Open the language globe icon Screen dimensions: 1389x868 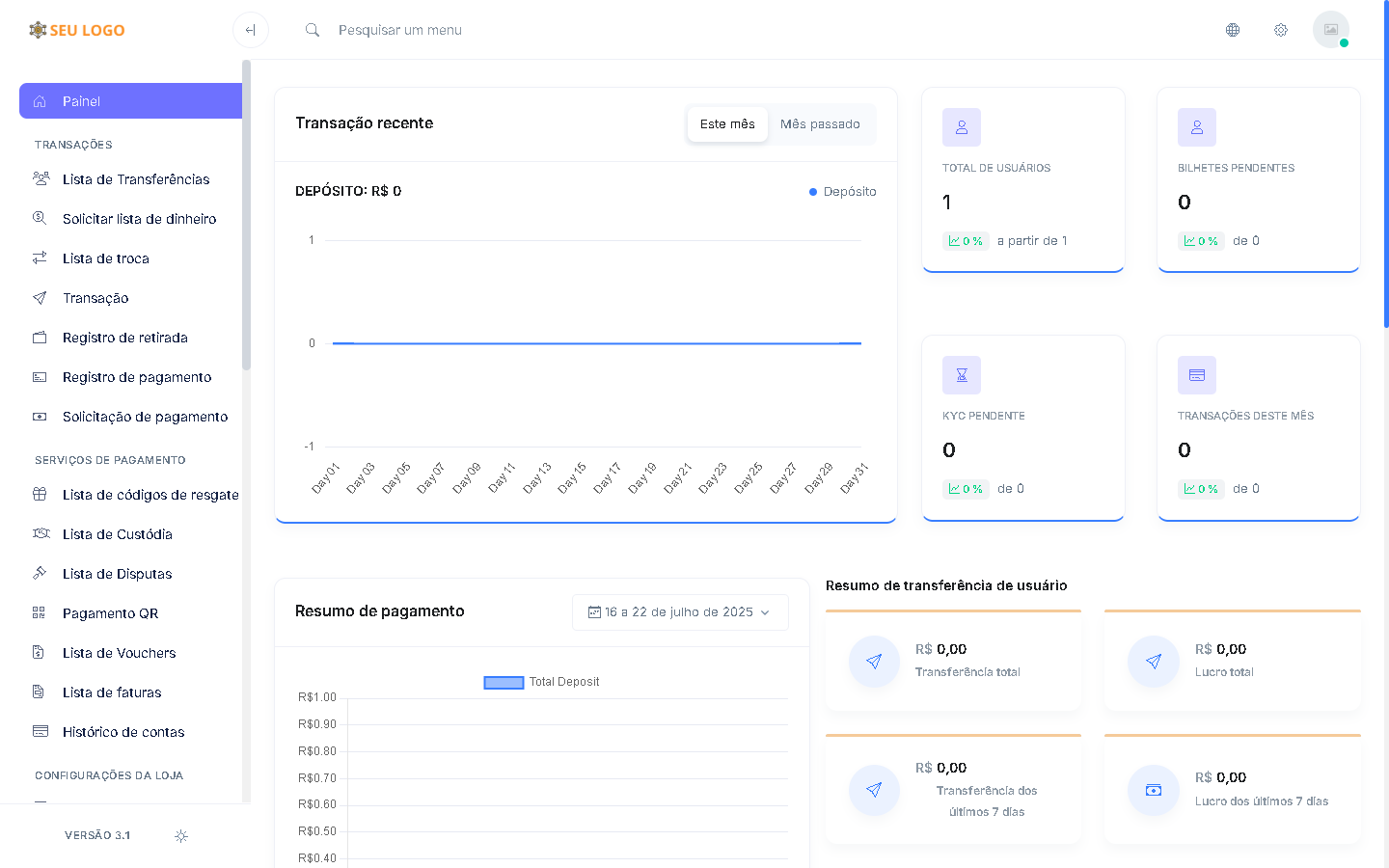pos(1233,30)
